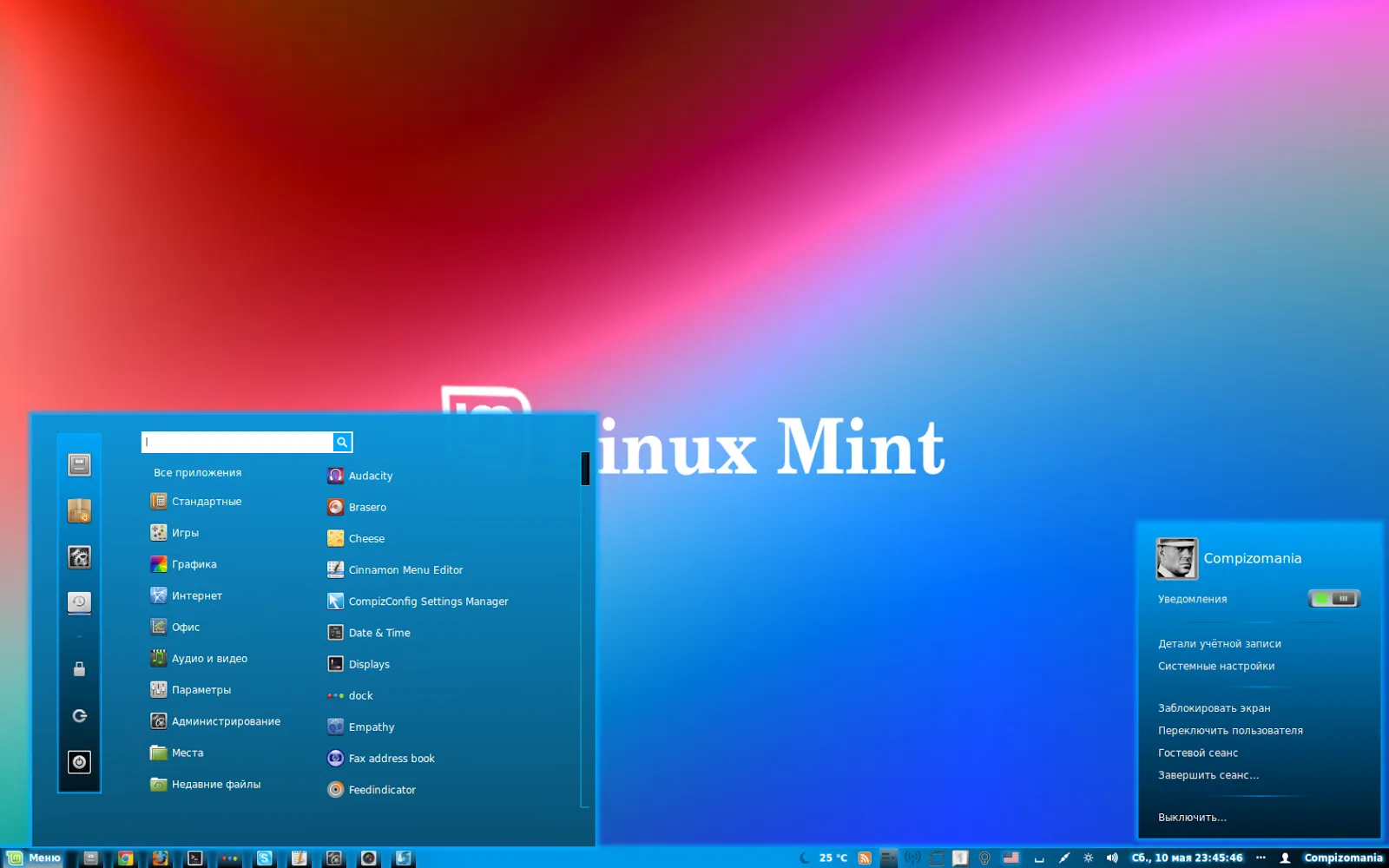Select the Стандартные category
Image resolution: width=1389 pixels, height=868 pixels.
pos(196,501)
